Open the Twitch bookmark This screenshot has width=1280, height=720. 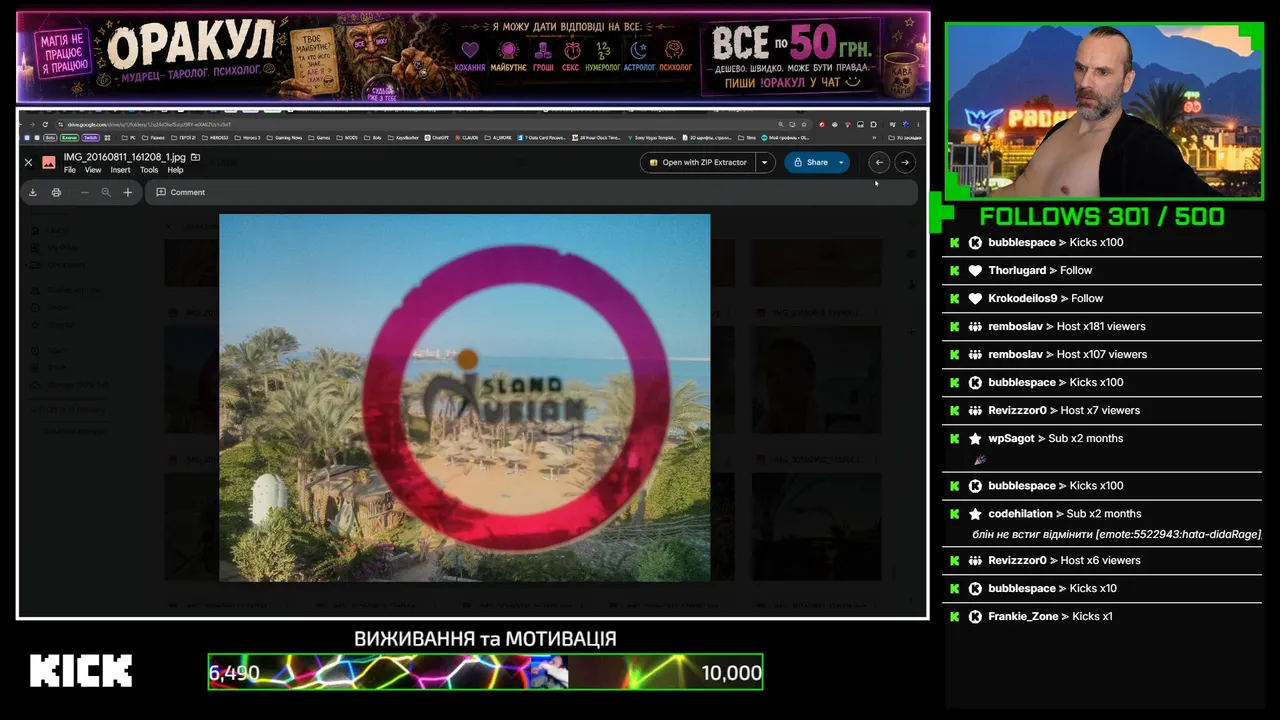point(91,137)
